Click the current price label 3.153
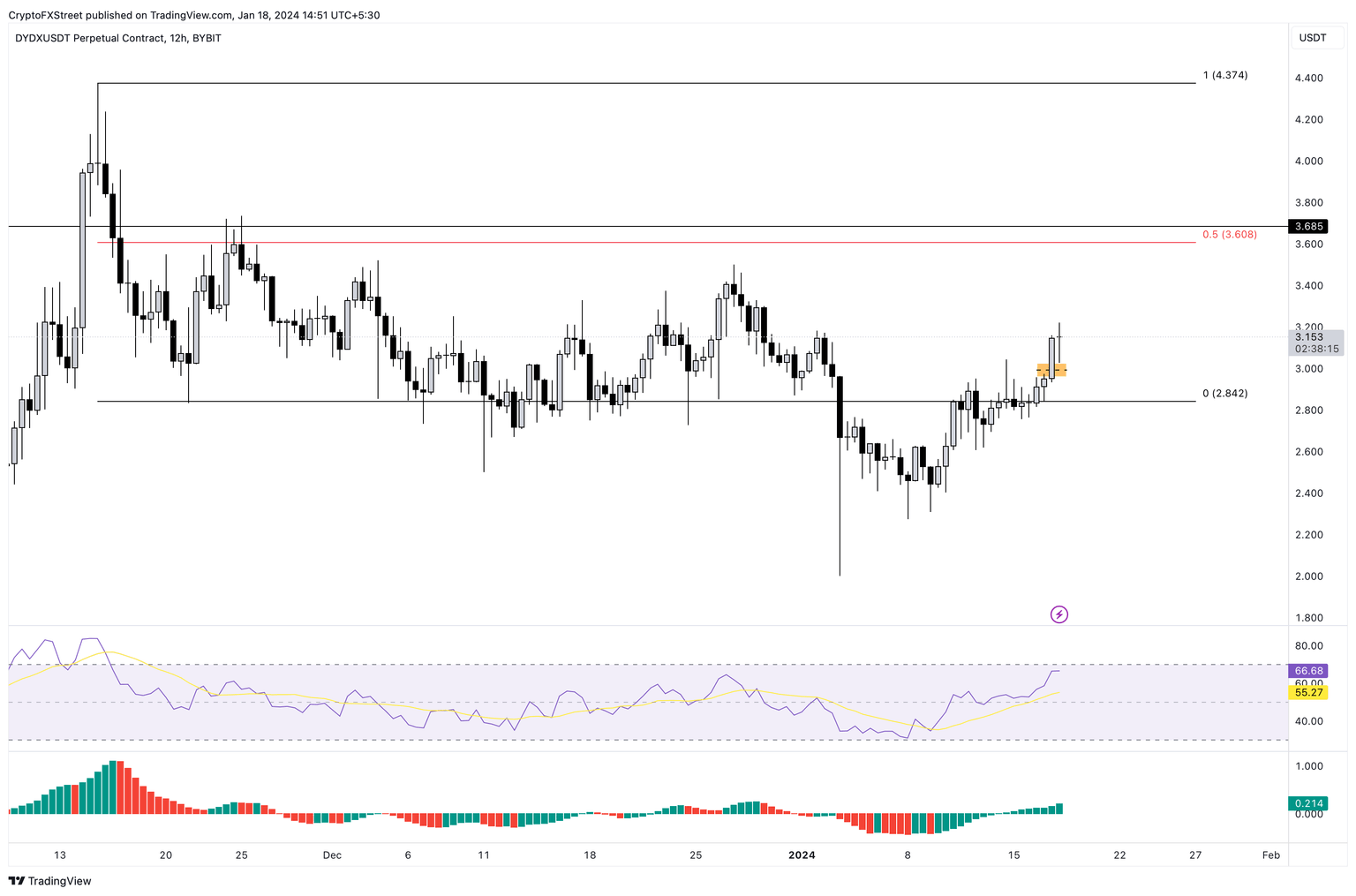Screen dimensions: 1356x896 tap(1307, 336)
